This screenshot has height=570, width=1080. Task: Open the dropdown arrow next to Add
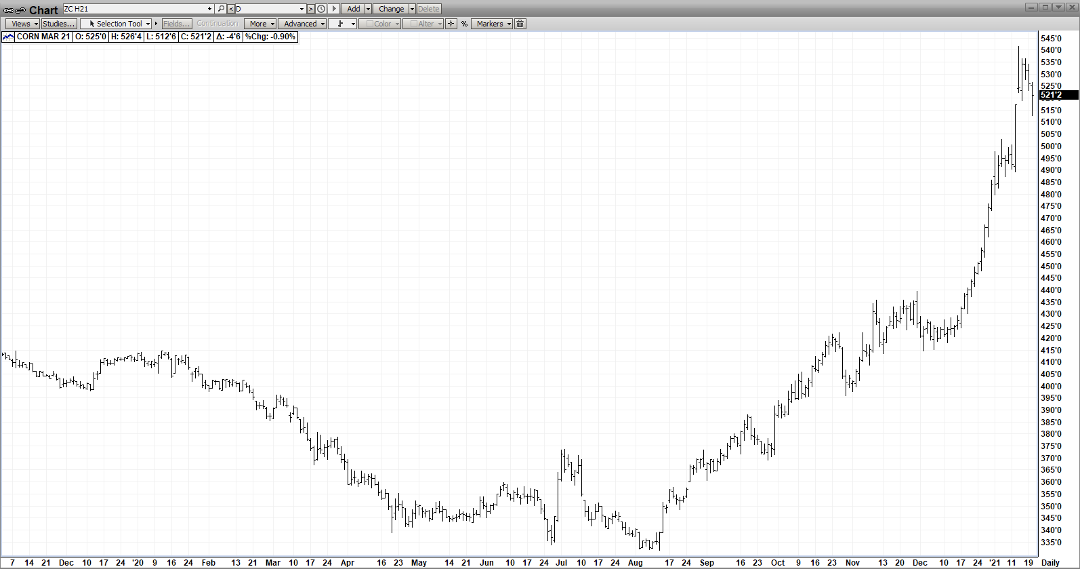click(x=368, y=9)
